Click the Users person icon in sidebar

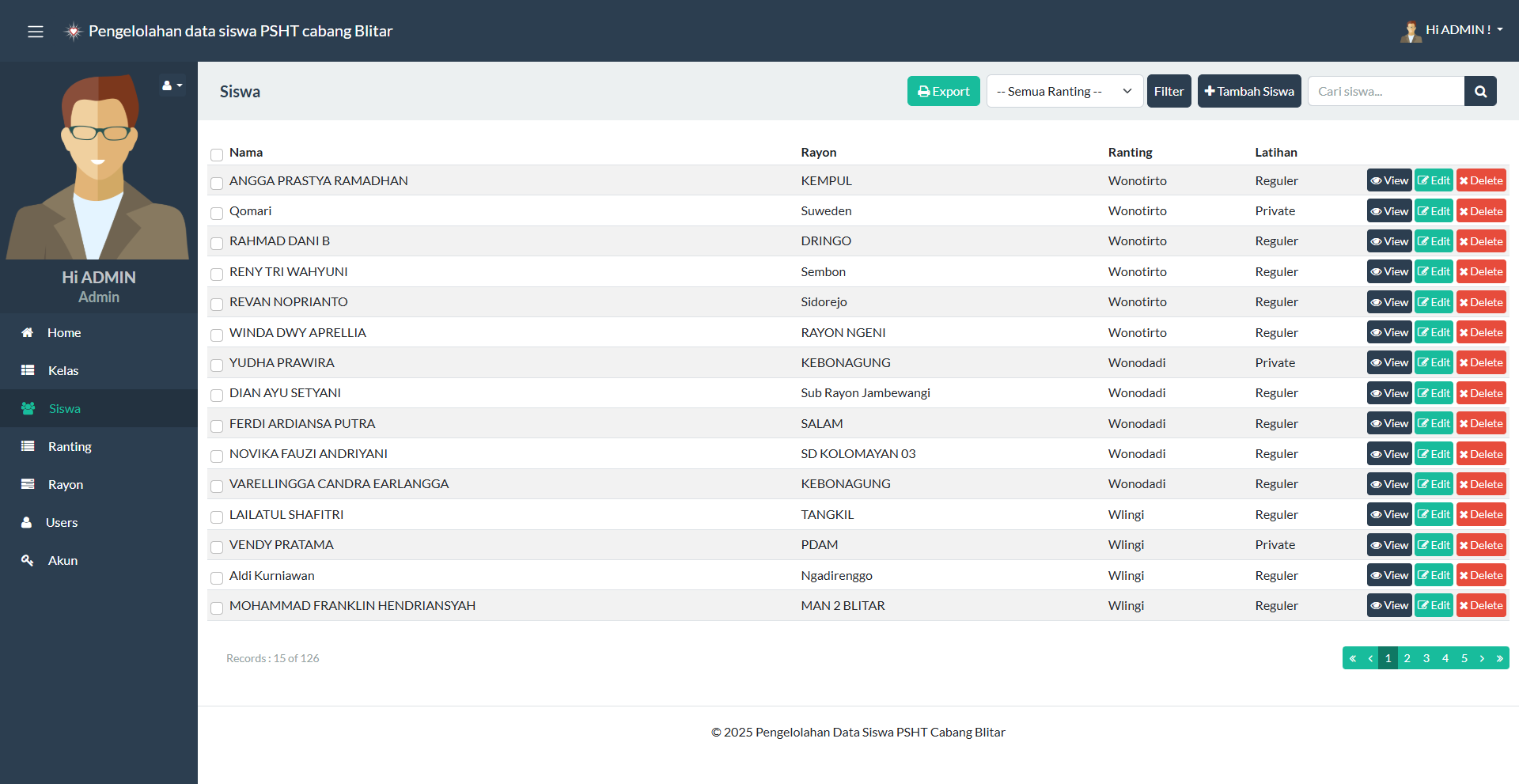pyautogui.click(x=27, y=522)
